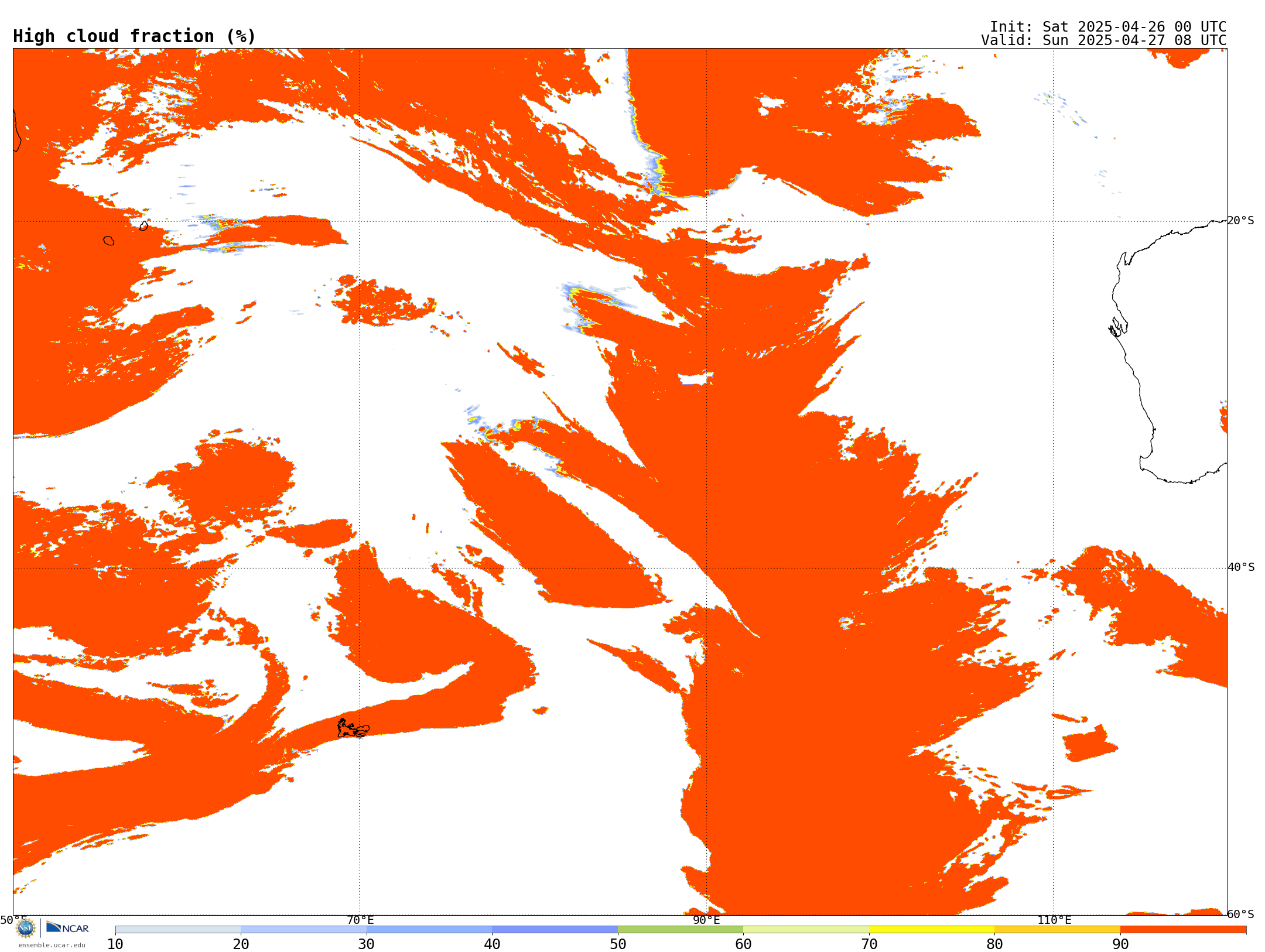Select the 80-90 gold colorbar swatch
1265x952 pixels.
(x=1057, y=930)
